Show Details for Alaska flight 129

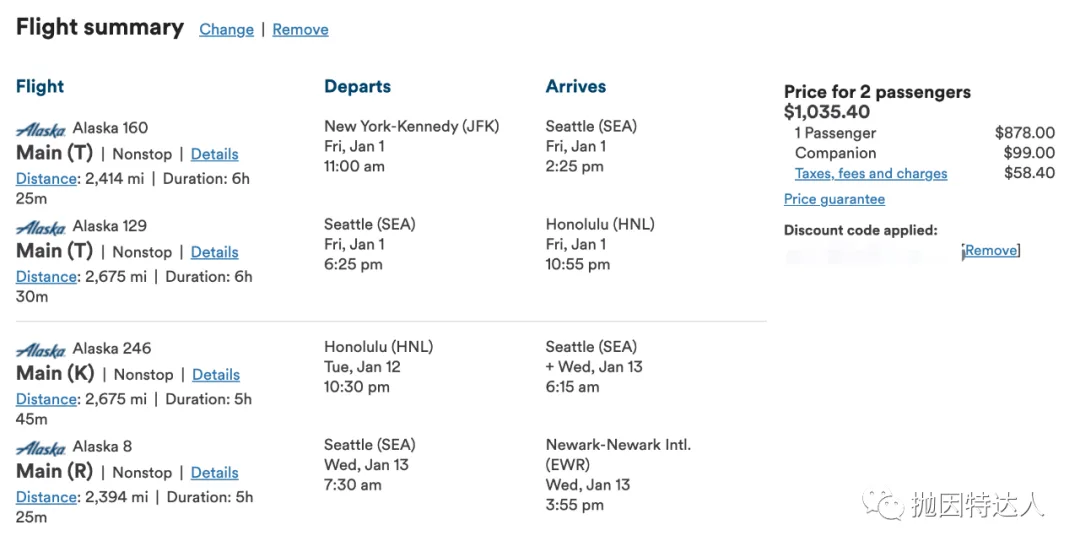214,252
